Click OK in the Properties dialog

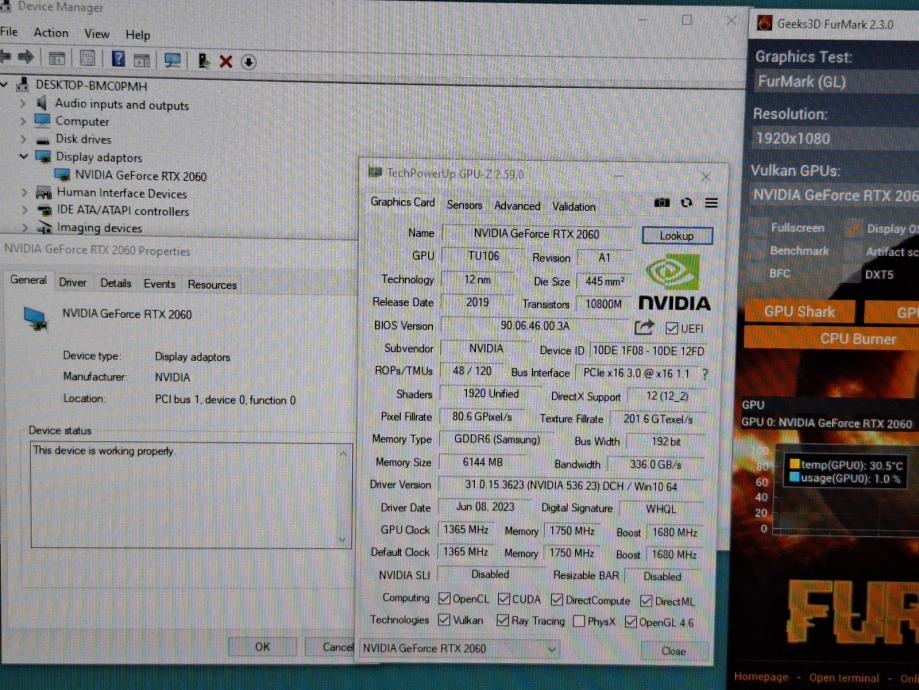[262, 647]
